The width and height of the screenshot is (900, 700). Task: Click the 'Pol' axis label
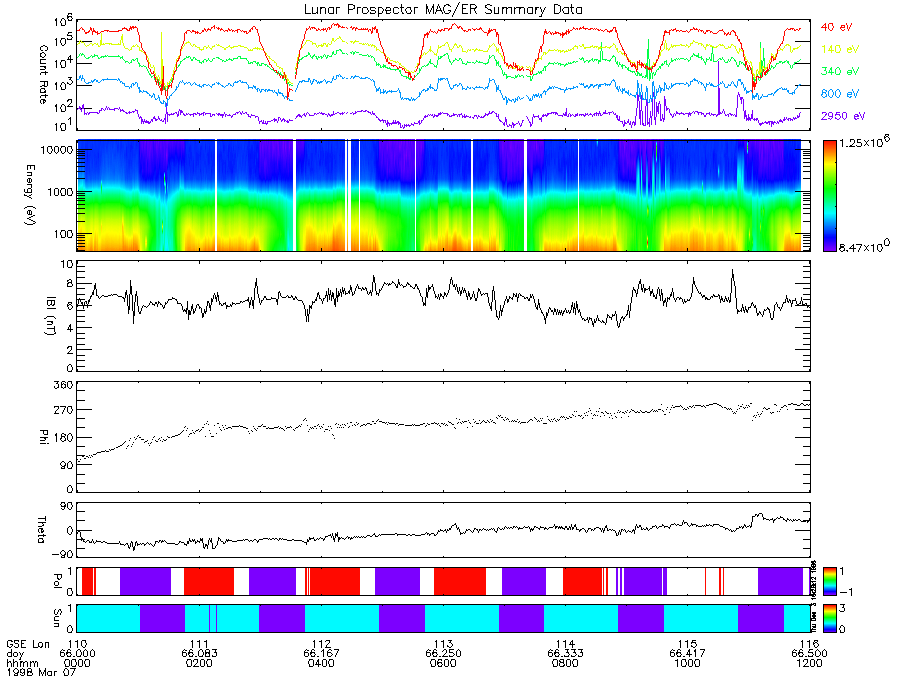coord(57,581)
